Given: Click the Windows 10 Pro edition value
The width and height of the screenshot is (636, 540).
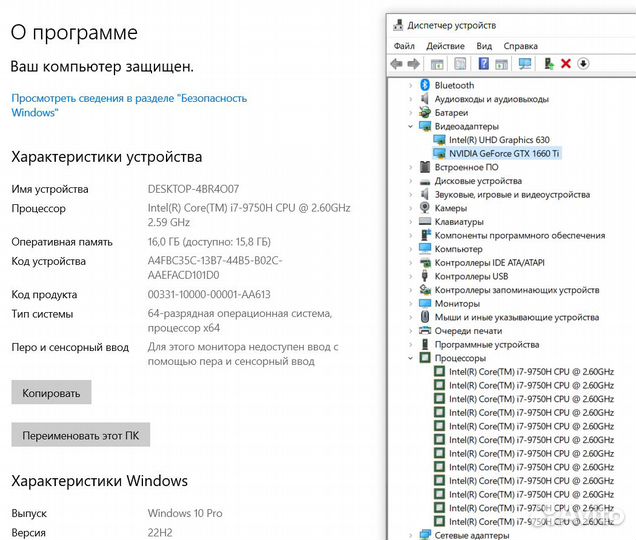Looking at the screenshot, I should tap(185, 513).
